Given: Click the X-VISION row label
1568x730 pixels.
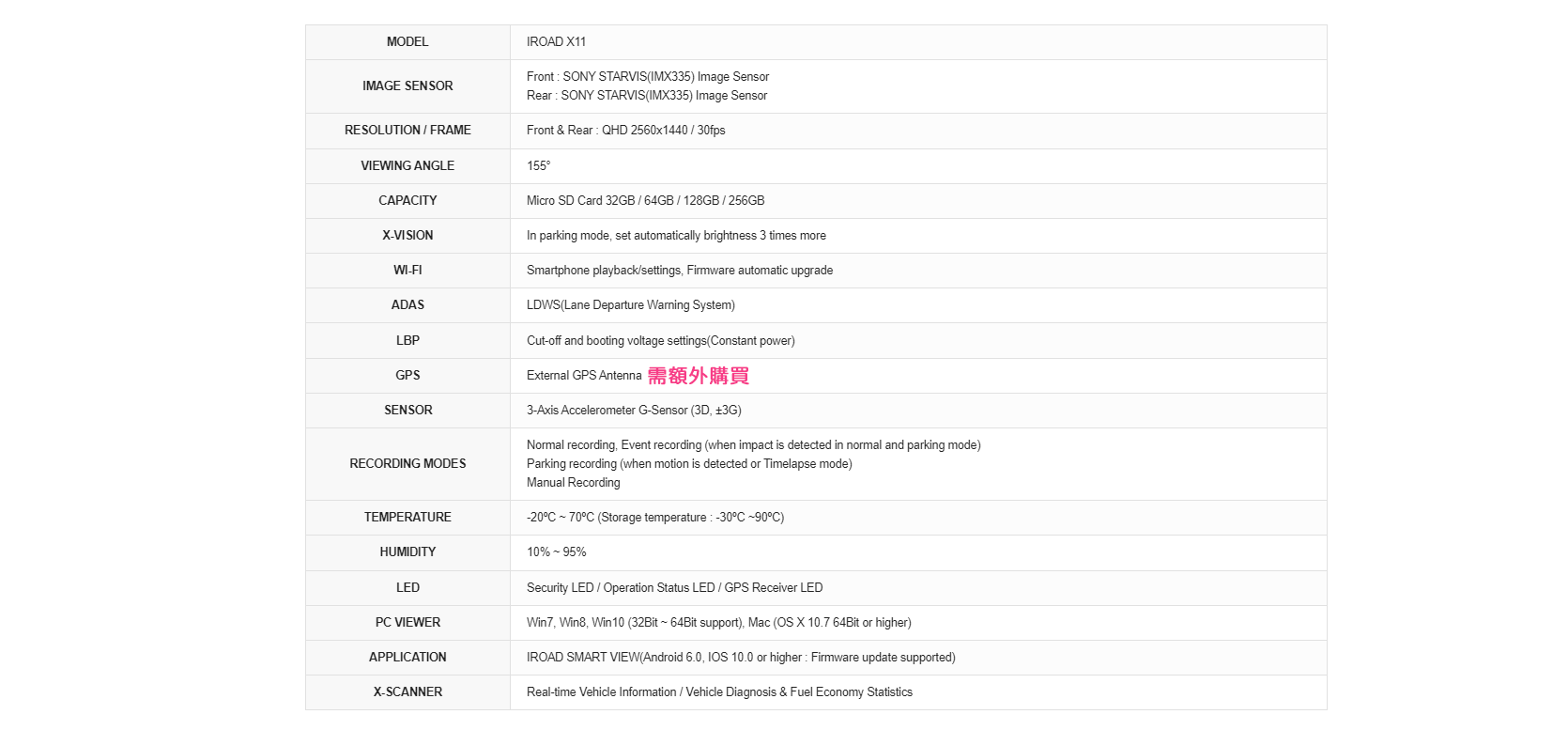Looking at the screenshot, I should (407, 236).
